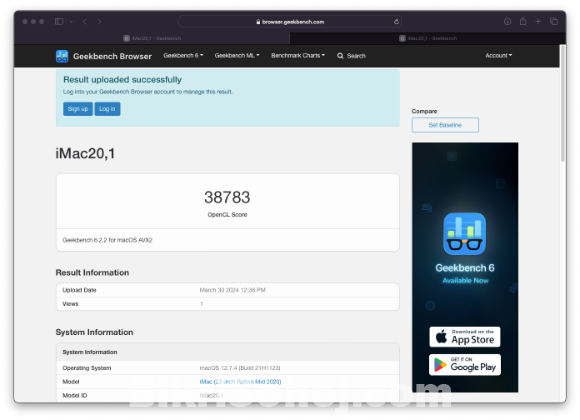Open the Geekbench 6 dropdown menu
The height and width of the screenshot is (420, 580).
pos(183,56)
